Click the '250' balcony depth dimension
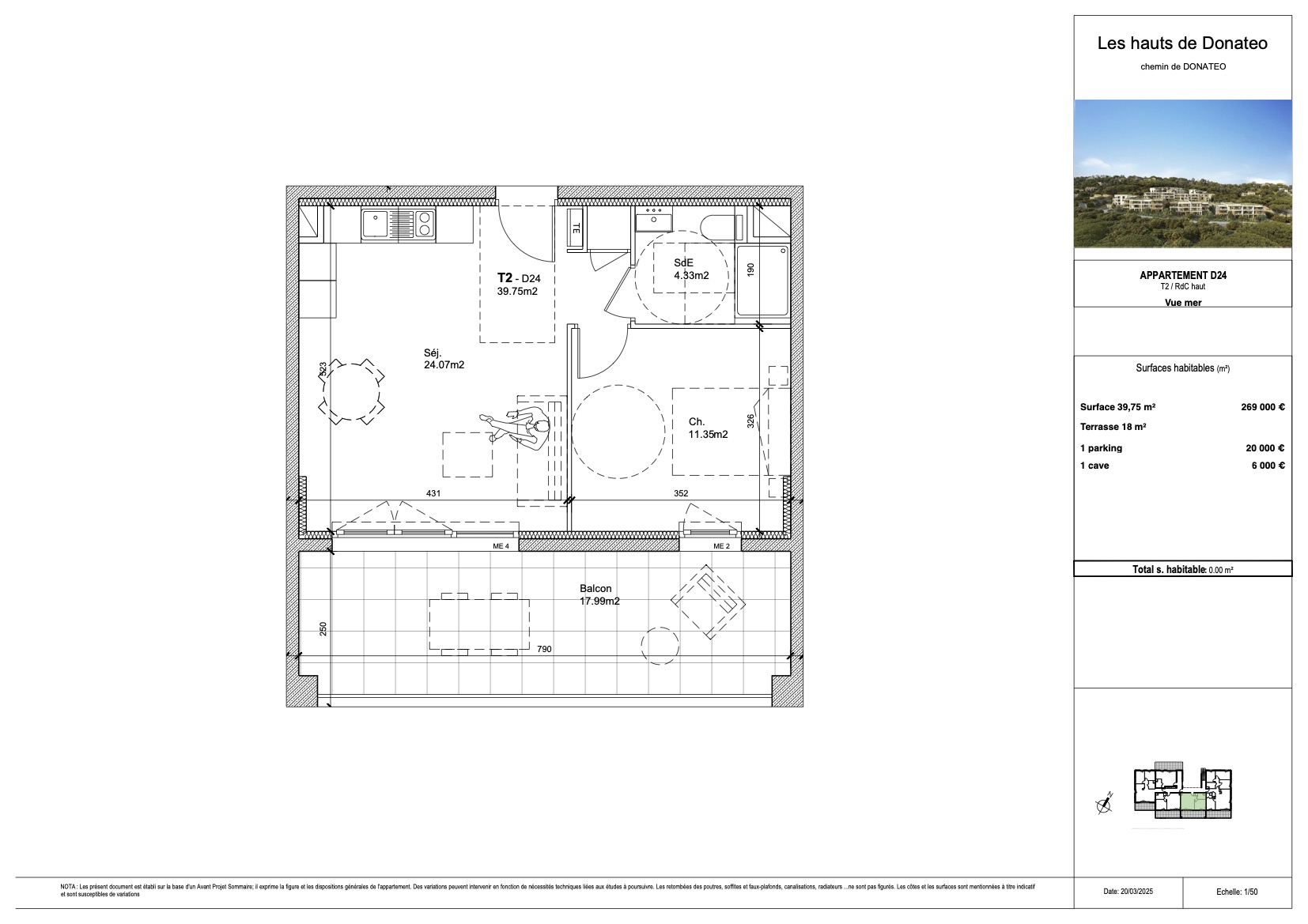Image resolution: width=1308 pixels, height=924 pixels. 323,628
